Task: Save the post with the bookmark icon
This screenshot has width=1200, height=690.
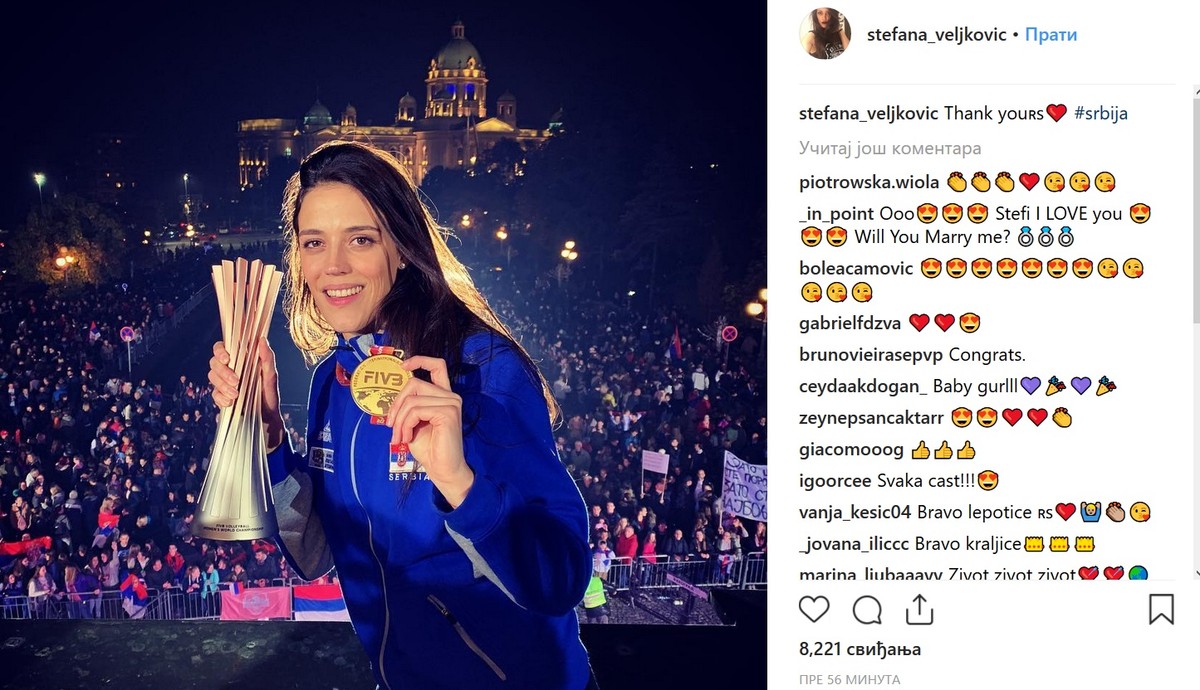Action: (1161, 609)
